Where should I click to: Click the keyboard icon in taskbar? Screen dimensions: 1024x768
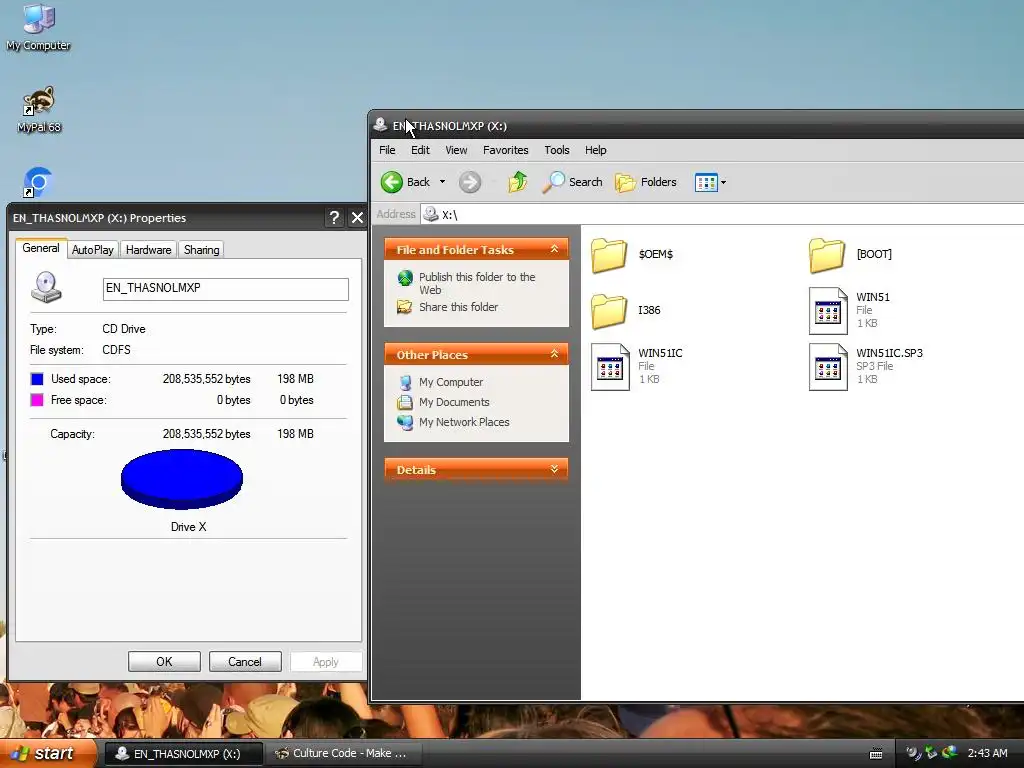(876, 754)
